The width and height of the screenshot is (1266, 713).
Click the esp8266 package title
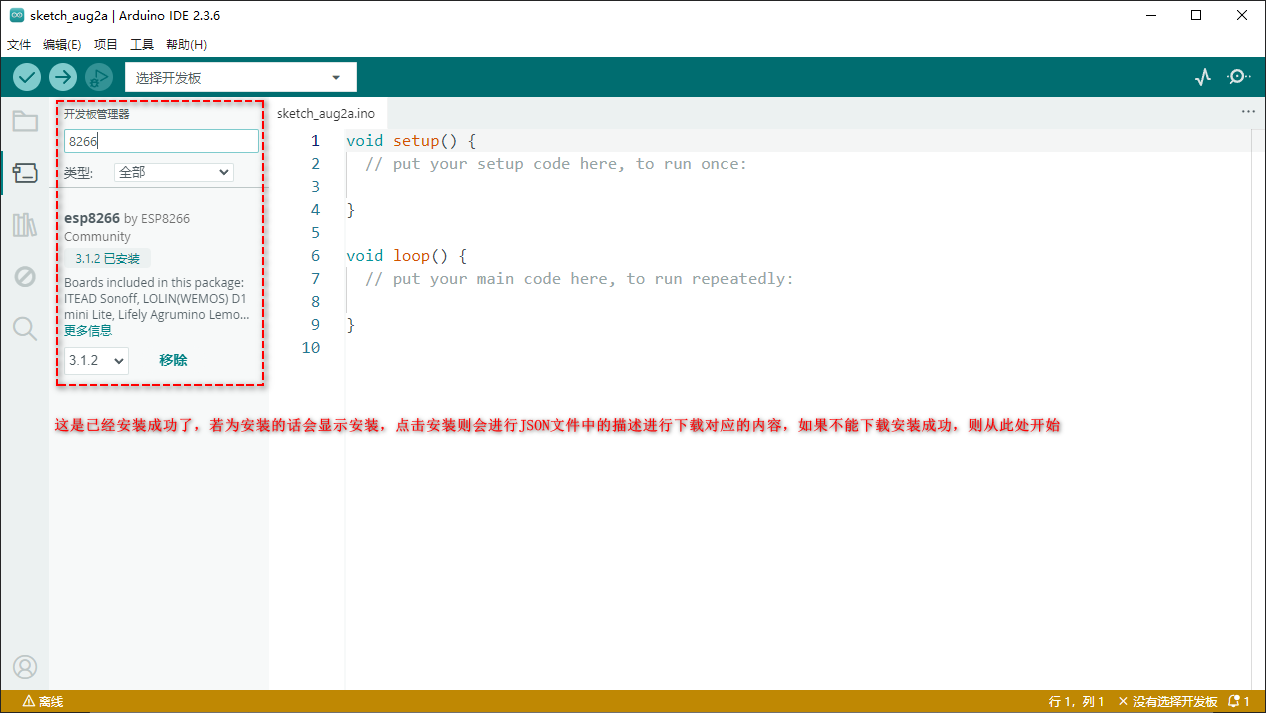pyautogui.click(x=92, y=218)
